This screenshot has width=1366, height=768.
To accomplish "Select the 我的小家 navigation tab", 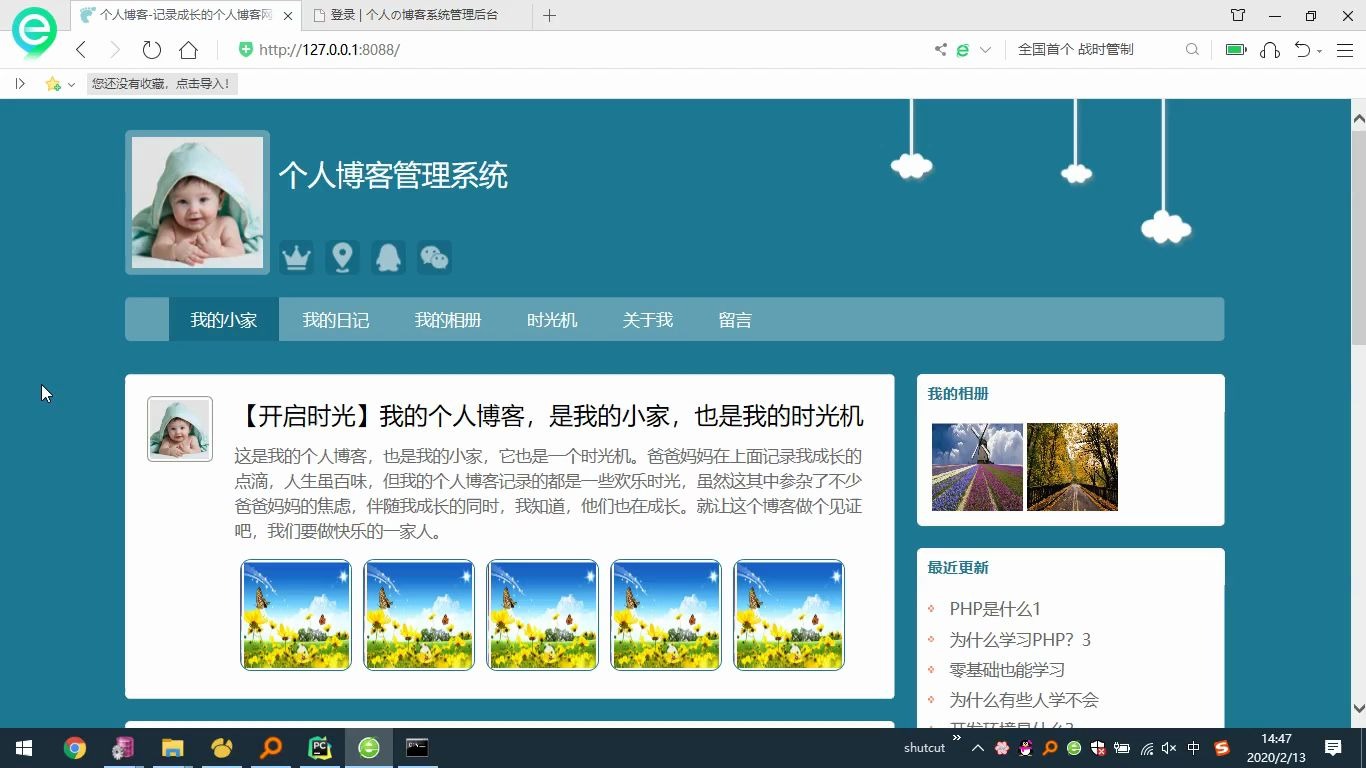I will [x=224, y=320].
